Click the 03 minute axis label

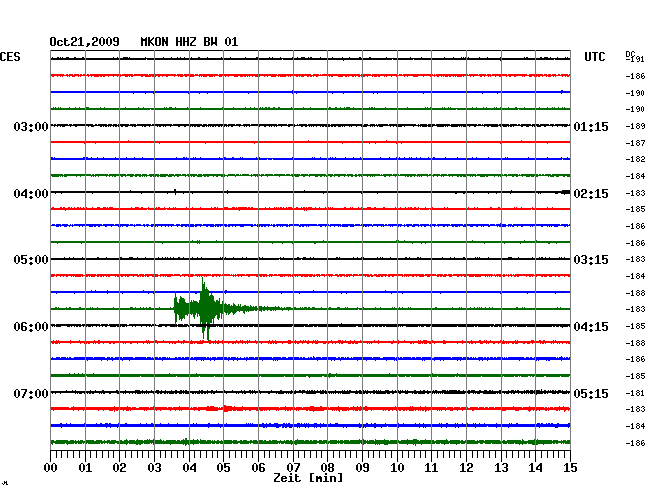pos(154,467)
